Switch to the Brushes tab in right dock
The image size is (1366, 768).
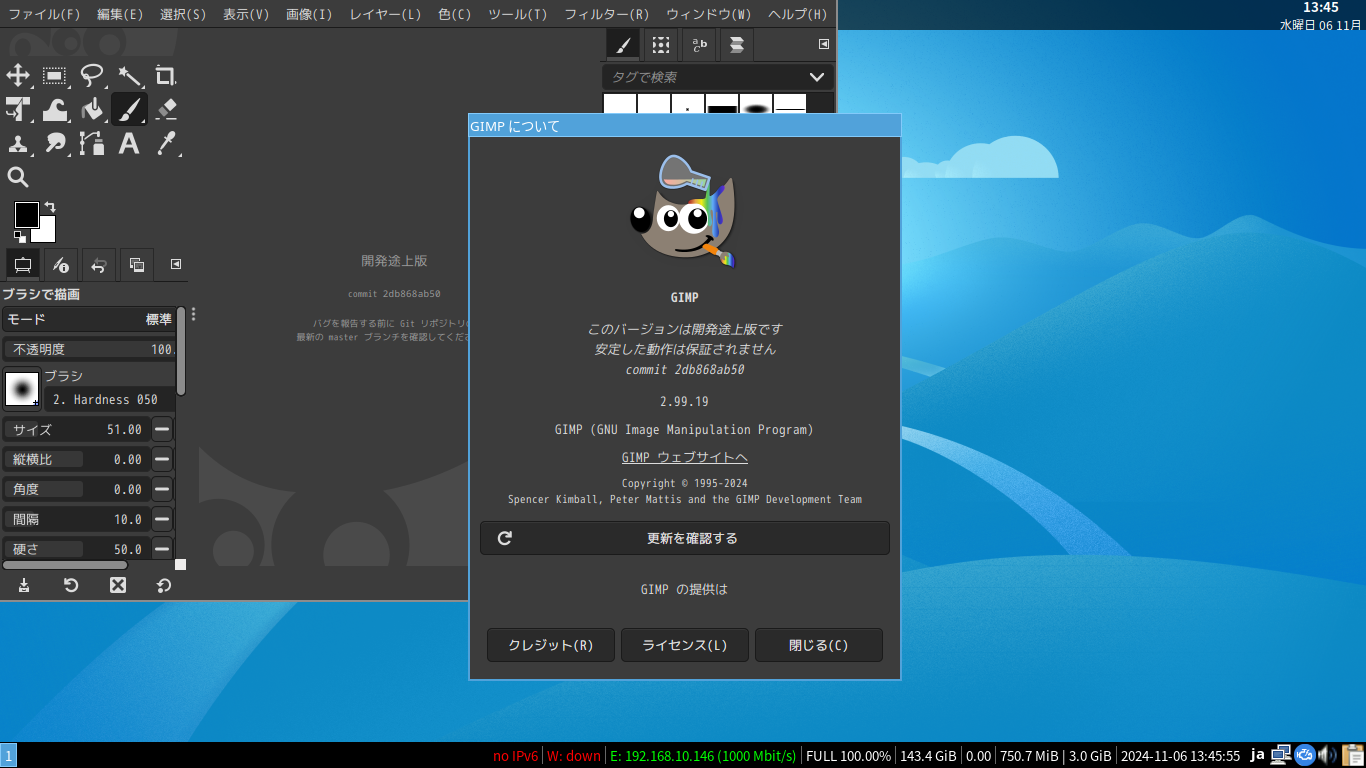623,45
